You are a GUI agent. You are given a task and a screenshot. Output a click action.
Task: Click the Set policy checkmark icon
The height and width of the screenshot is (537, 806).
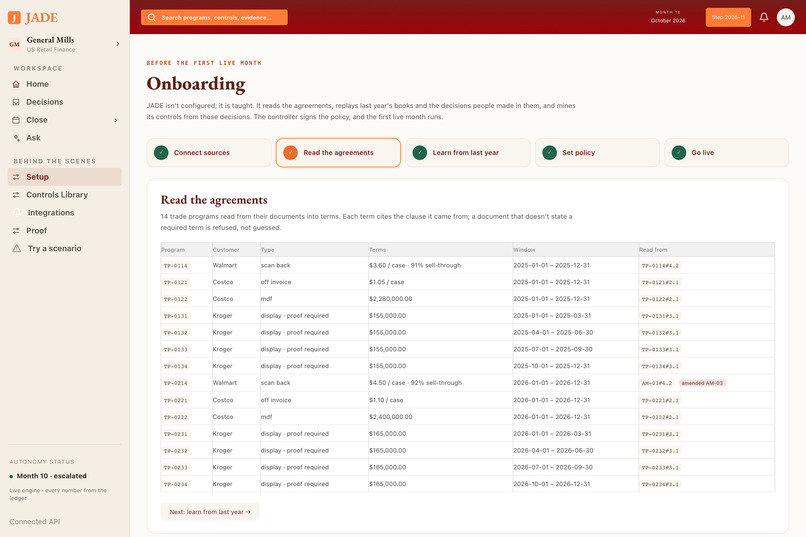pos(549,153)
